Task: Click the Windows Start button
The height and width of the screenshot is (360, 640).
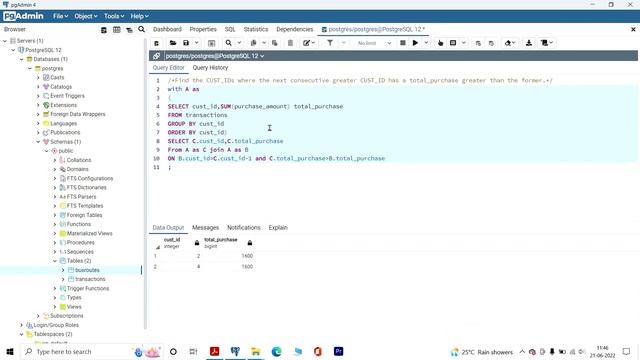Action: coord(10,351)
